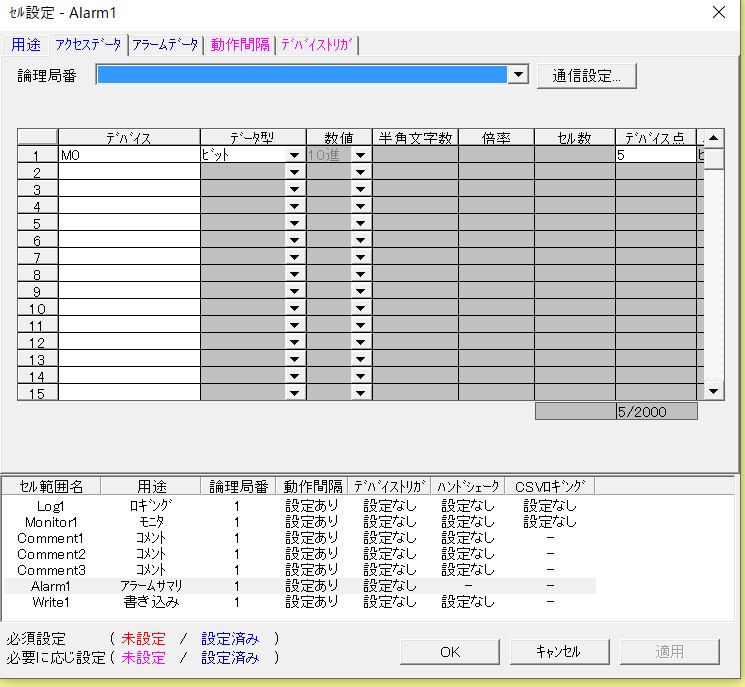
Task: Select row header 2 in device table
Action: (37, 172)
